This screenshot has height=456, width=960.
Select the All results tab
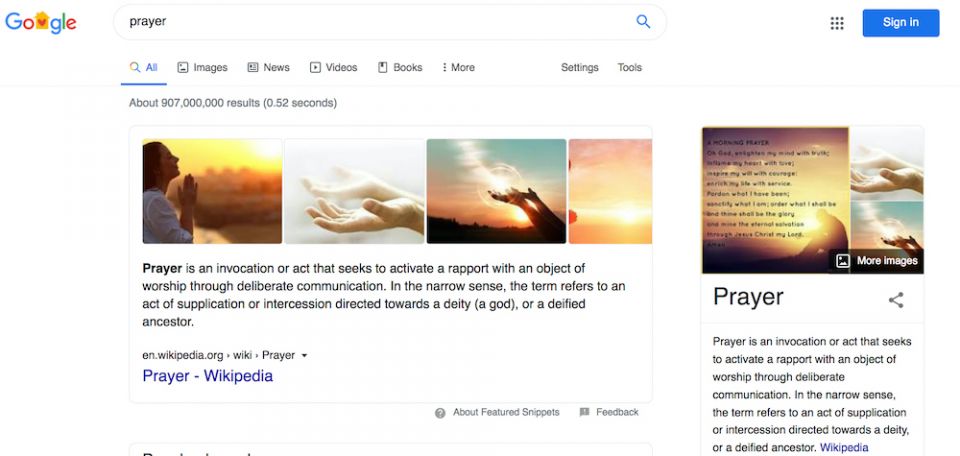pos(144,67)
